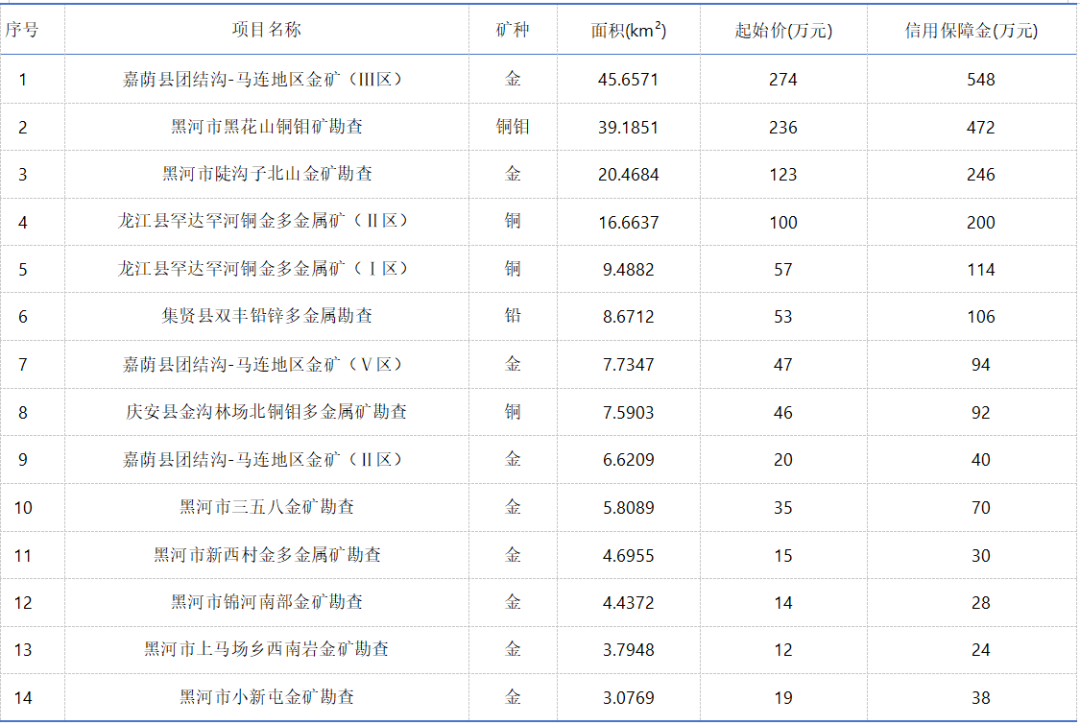Screen dimensions: 1080x725
Task: Select project name 黑河市黑花山铜钼矿勘查
Action: [267, 127]
